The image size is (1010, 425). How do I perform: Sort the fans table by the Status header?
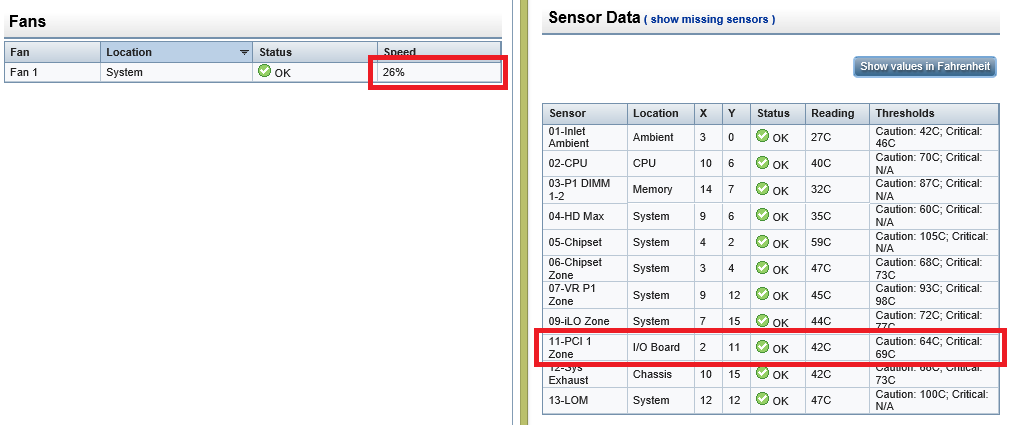coord(314,52)
